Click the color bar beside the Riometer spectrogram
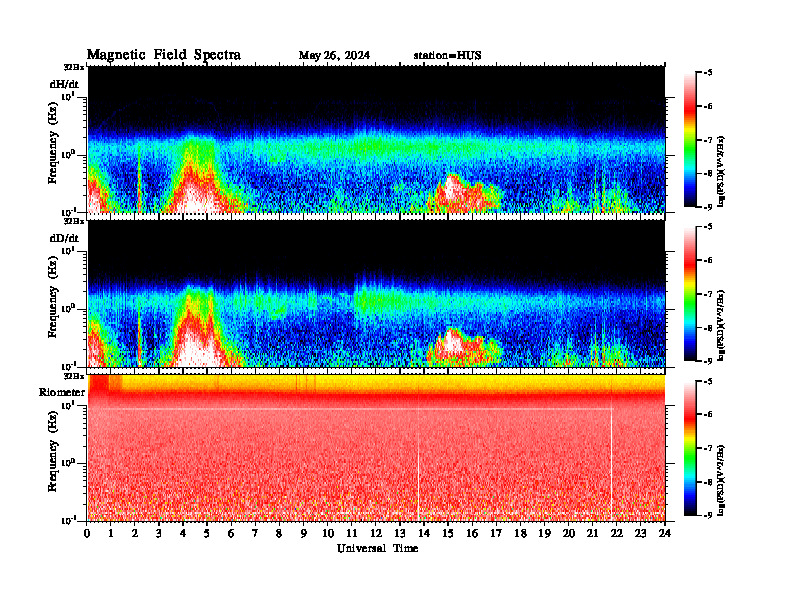 [689, 448]
